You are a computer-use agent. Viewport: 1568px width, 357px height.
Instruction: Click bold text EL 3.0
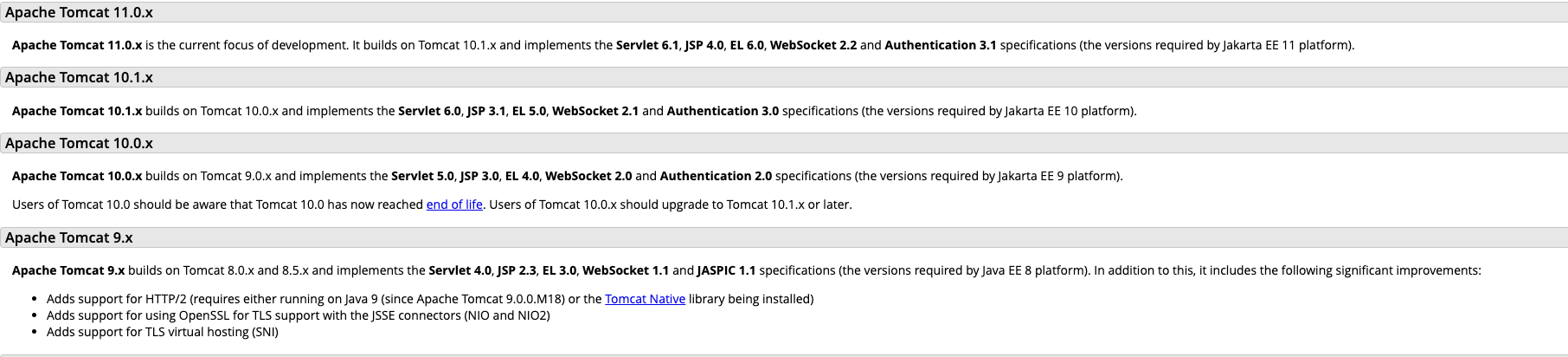[x=559, y=270]
